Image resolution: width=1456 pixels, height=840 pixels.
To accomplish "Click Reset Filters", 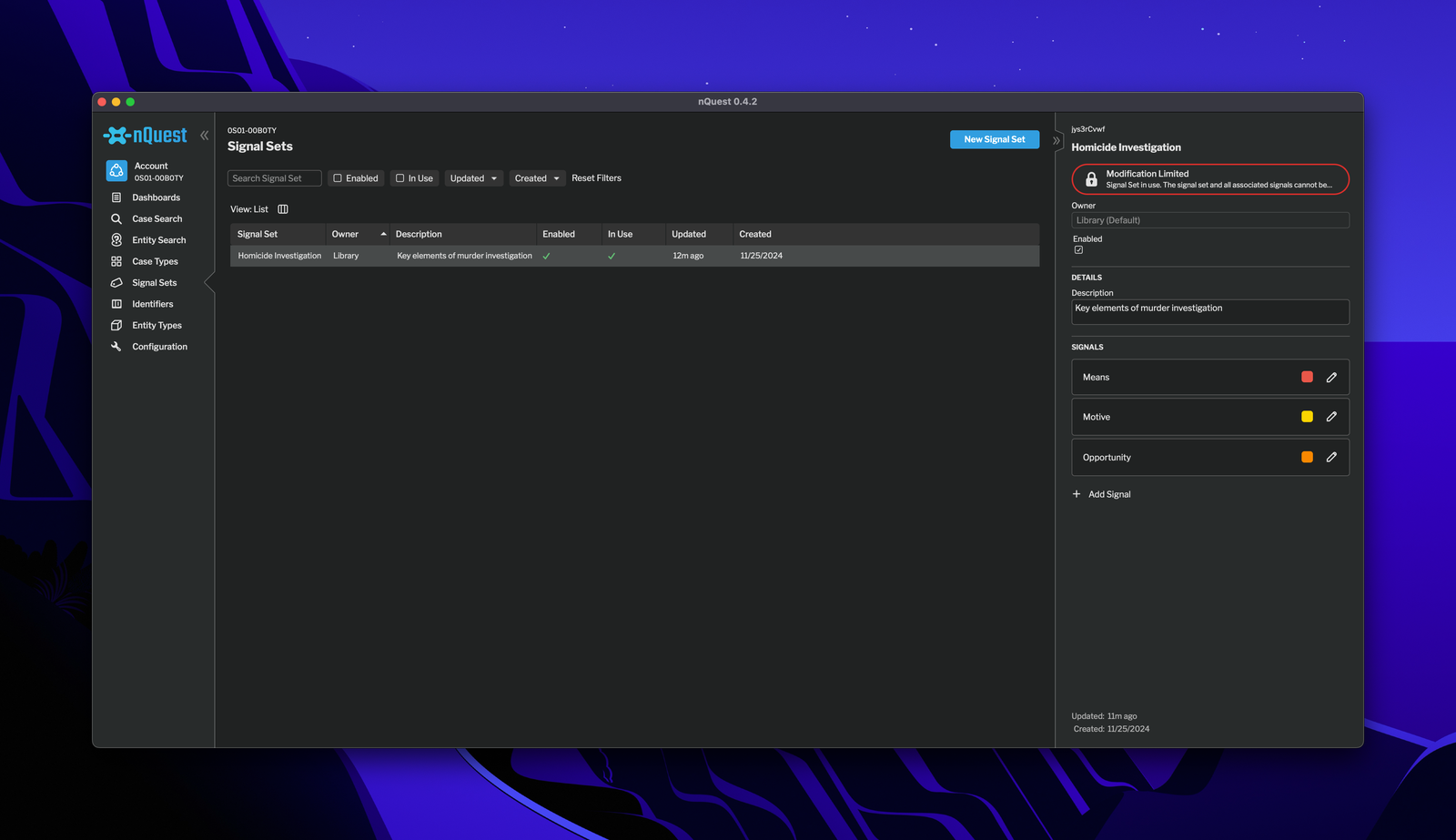I will [596, 178].
